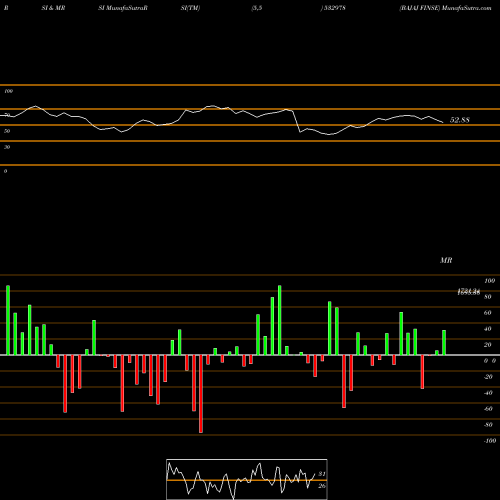Click the MR axis label 40
Image resolution: width=500 pixels, height=500 pixels.
click(x=488, y=329)
